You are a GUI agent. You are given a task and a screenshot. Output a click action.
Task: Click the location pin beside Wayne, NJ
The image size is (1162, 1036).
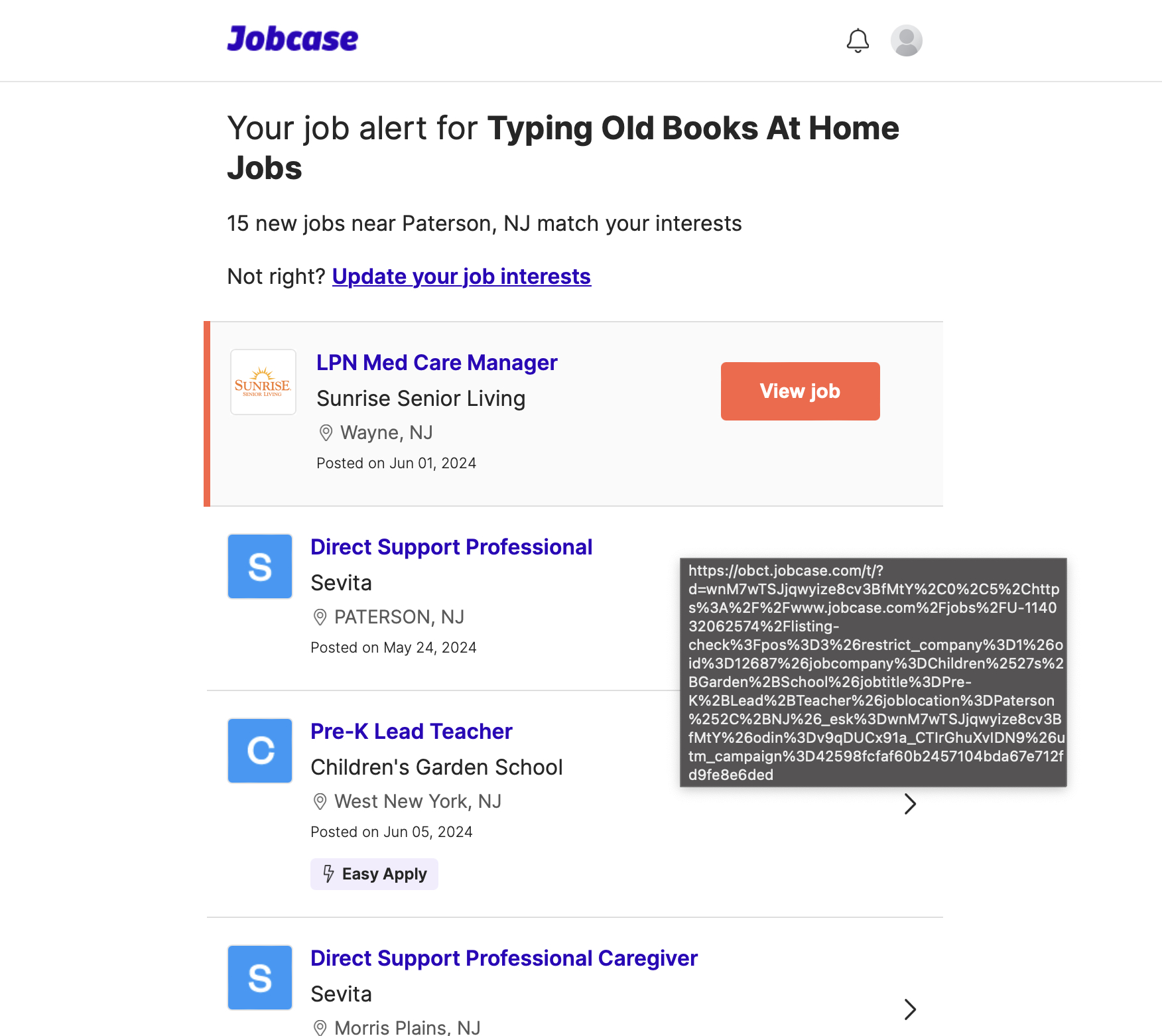325,432
